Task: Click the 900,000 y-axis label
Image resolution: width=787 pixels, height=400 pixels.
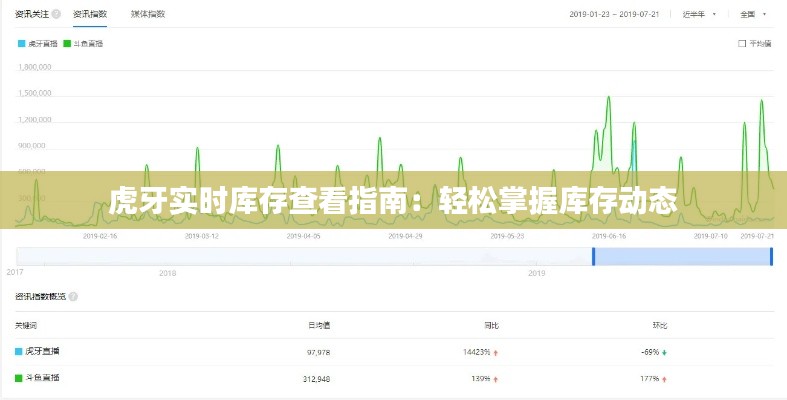Action: tap(32, 146)
